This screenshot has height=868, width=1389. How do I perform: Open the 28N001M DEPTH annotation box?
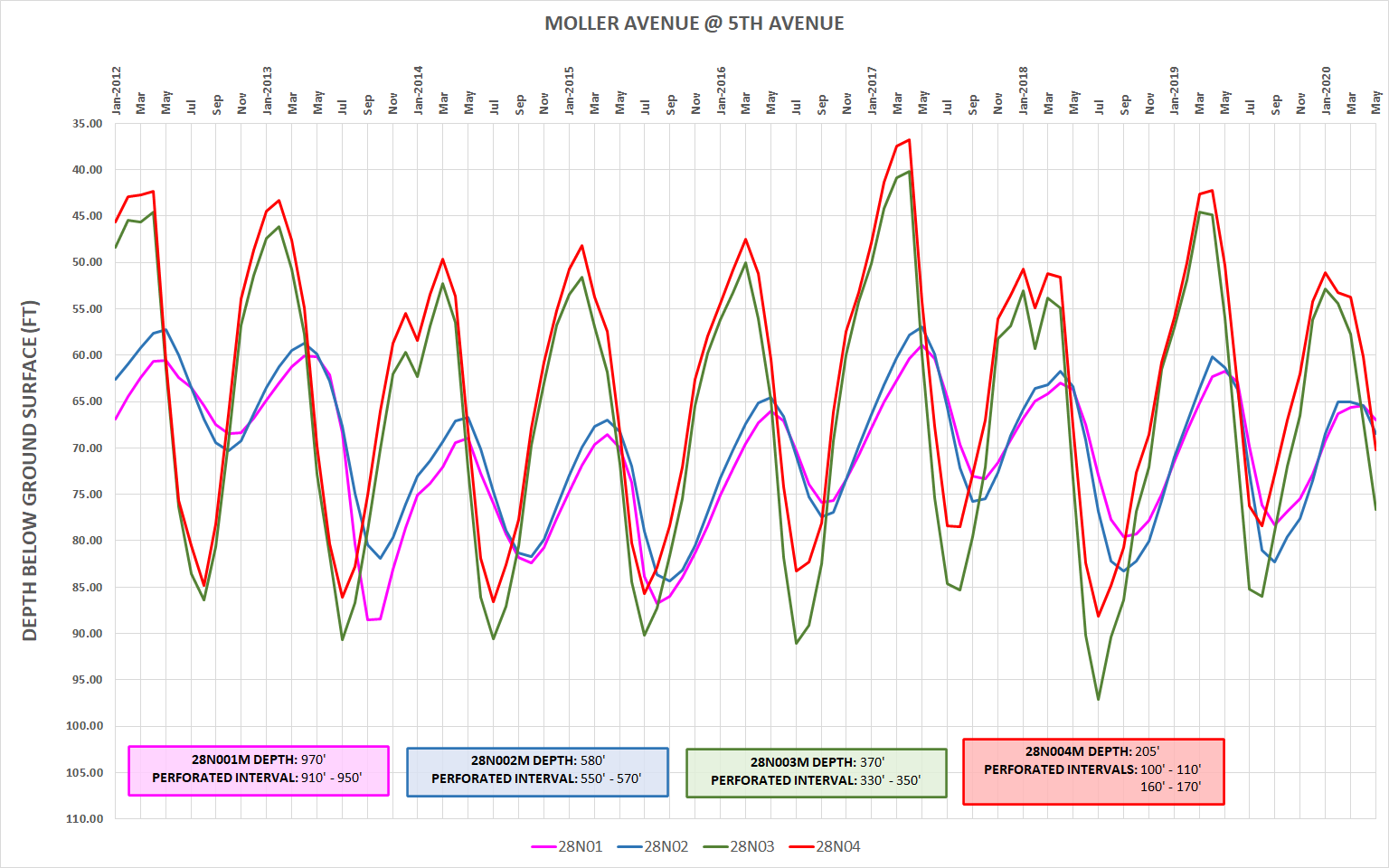click(x=258, y=771)
